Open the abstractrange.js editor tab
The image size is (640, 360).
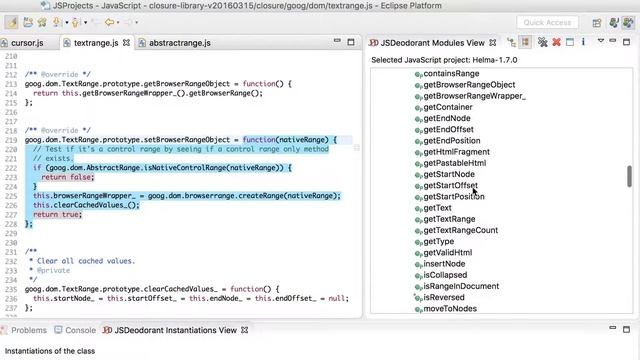coord(176,43)
